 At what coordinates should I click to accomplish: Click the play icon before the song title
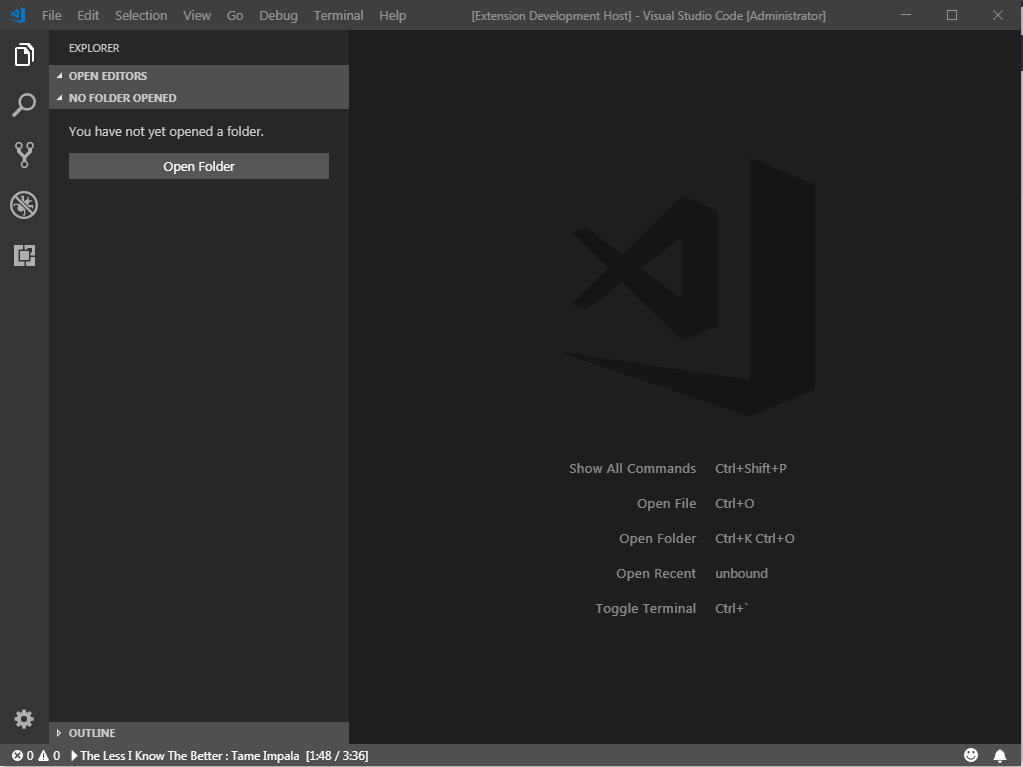click(x=74, y=755)
